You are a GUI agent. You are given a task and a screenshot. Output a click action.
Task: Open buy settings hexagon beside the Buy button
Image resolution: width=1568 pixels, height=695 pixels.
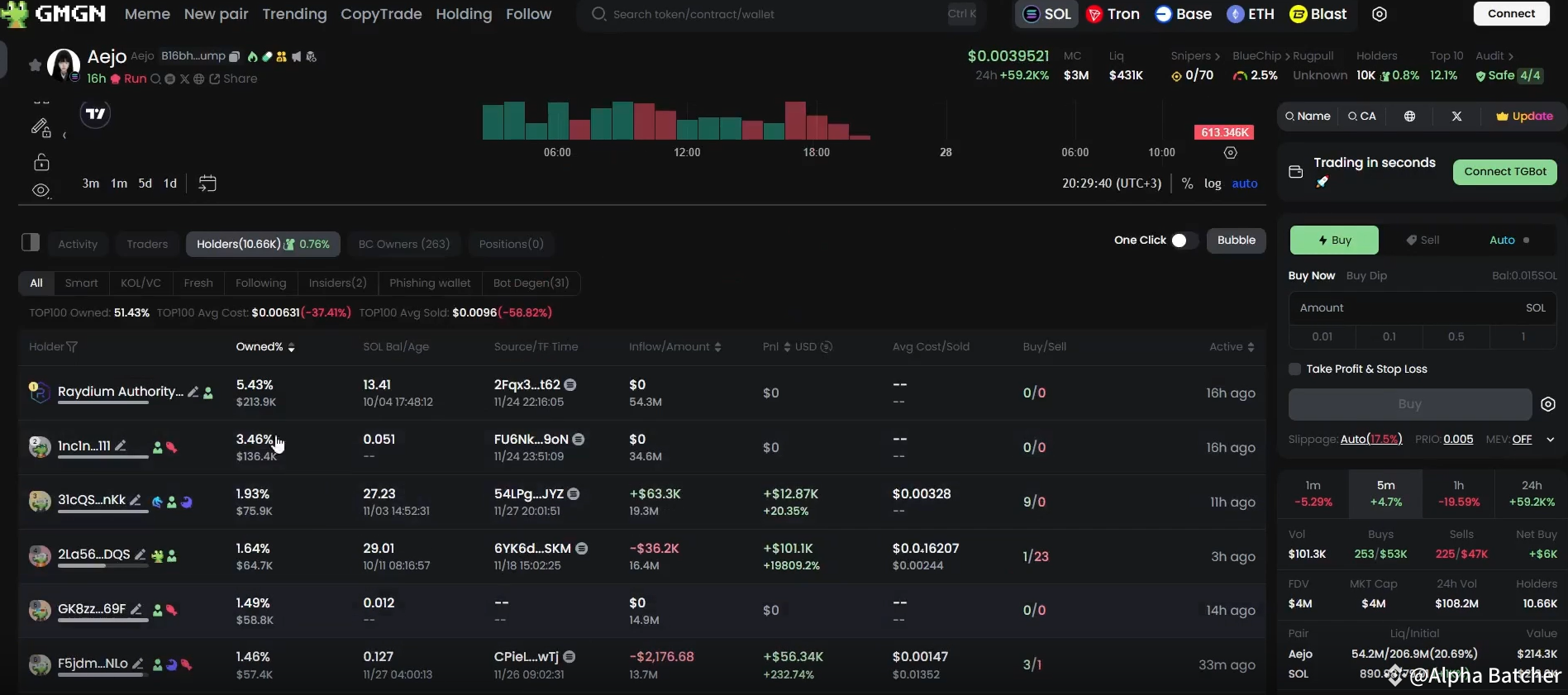tap(1548, 404)
